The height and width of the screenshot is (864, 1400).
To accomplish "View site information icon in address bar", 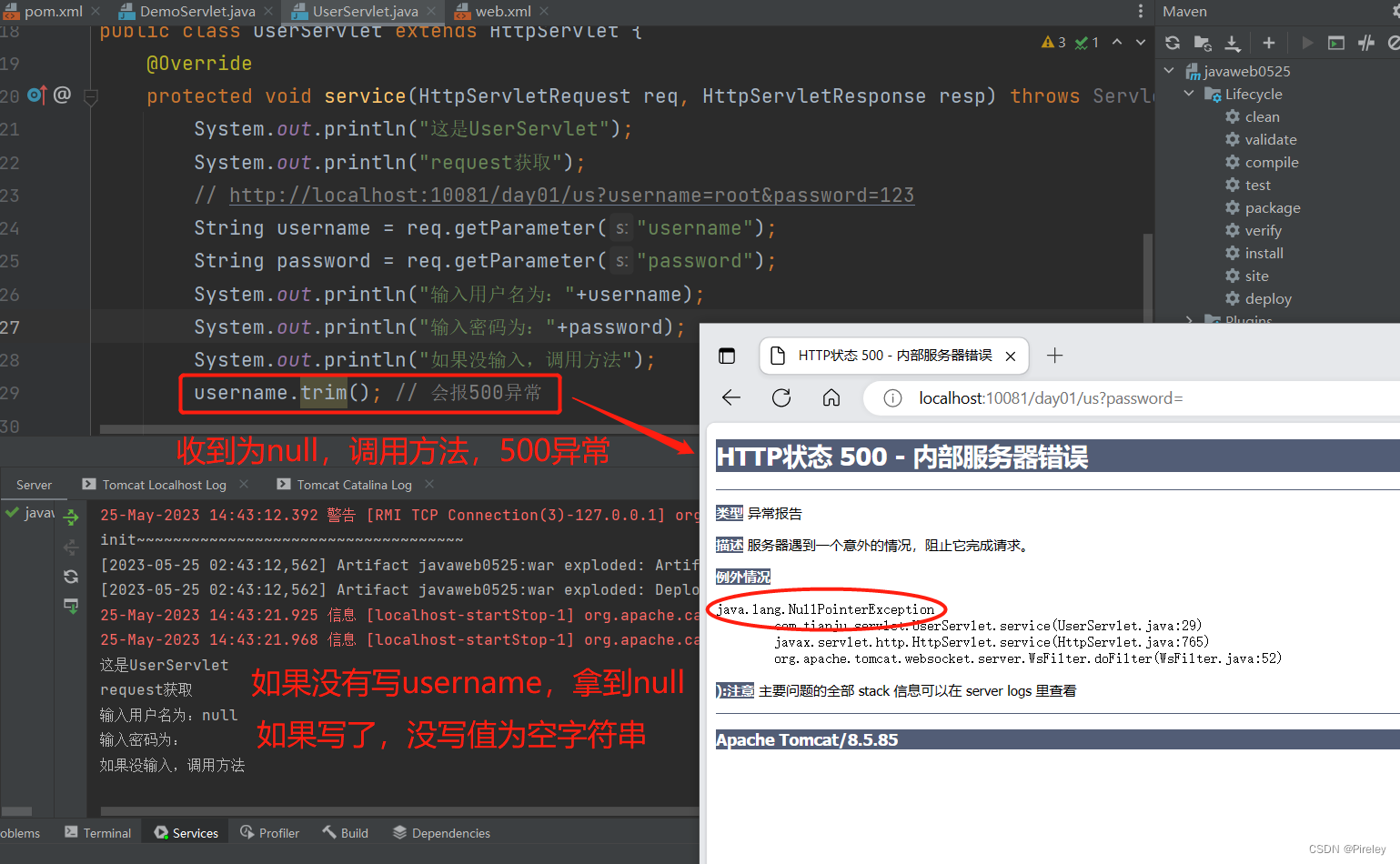I will pyautogui.click(x=893, y=398).
